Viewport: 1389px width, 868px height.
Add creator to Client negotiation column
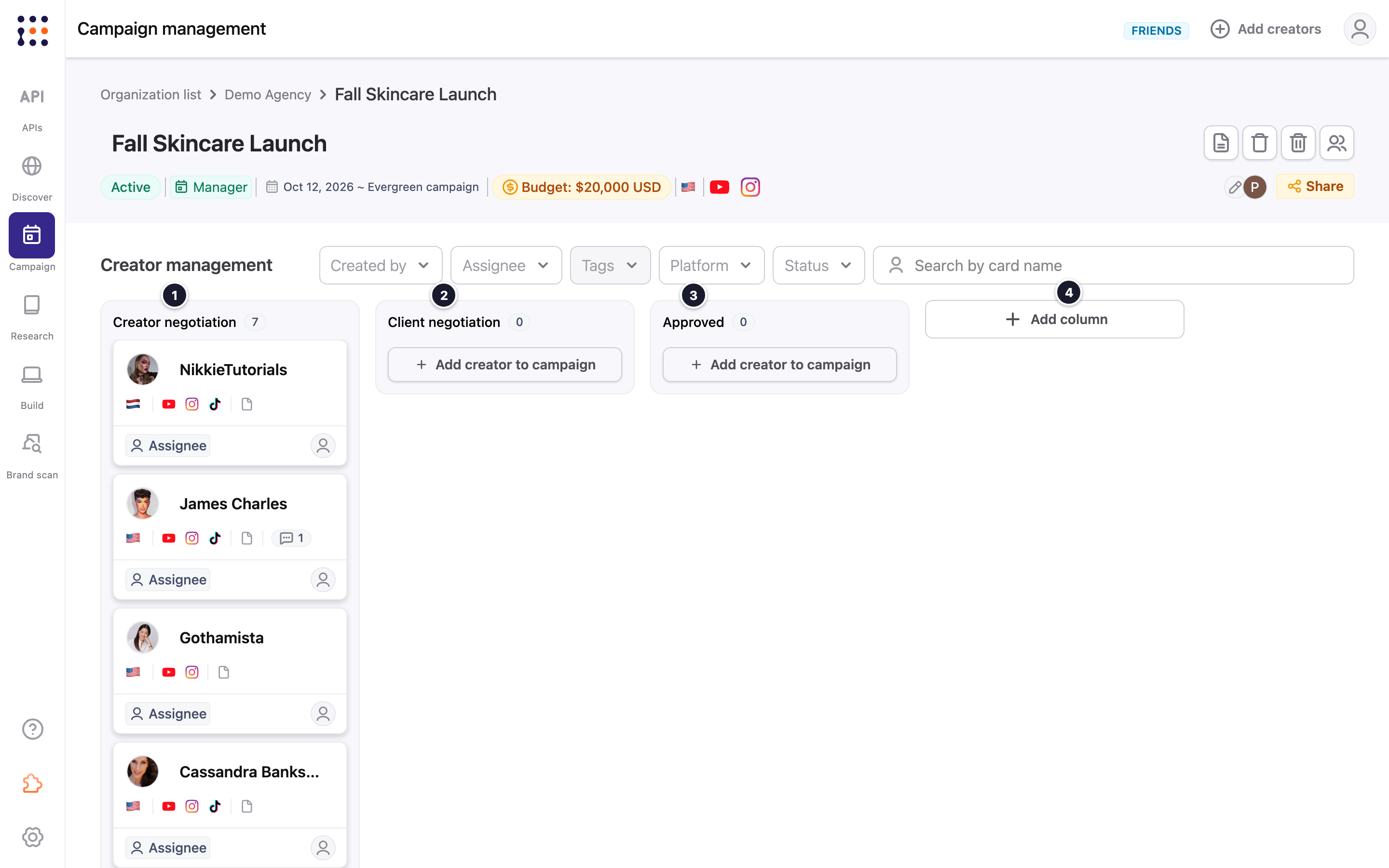(x=504, y=365)
